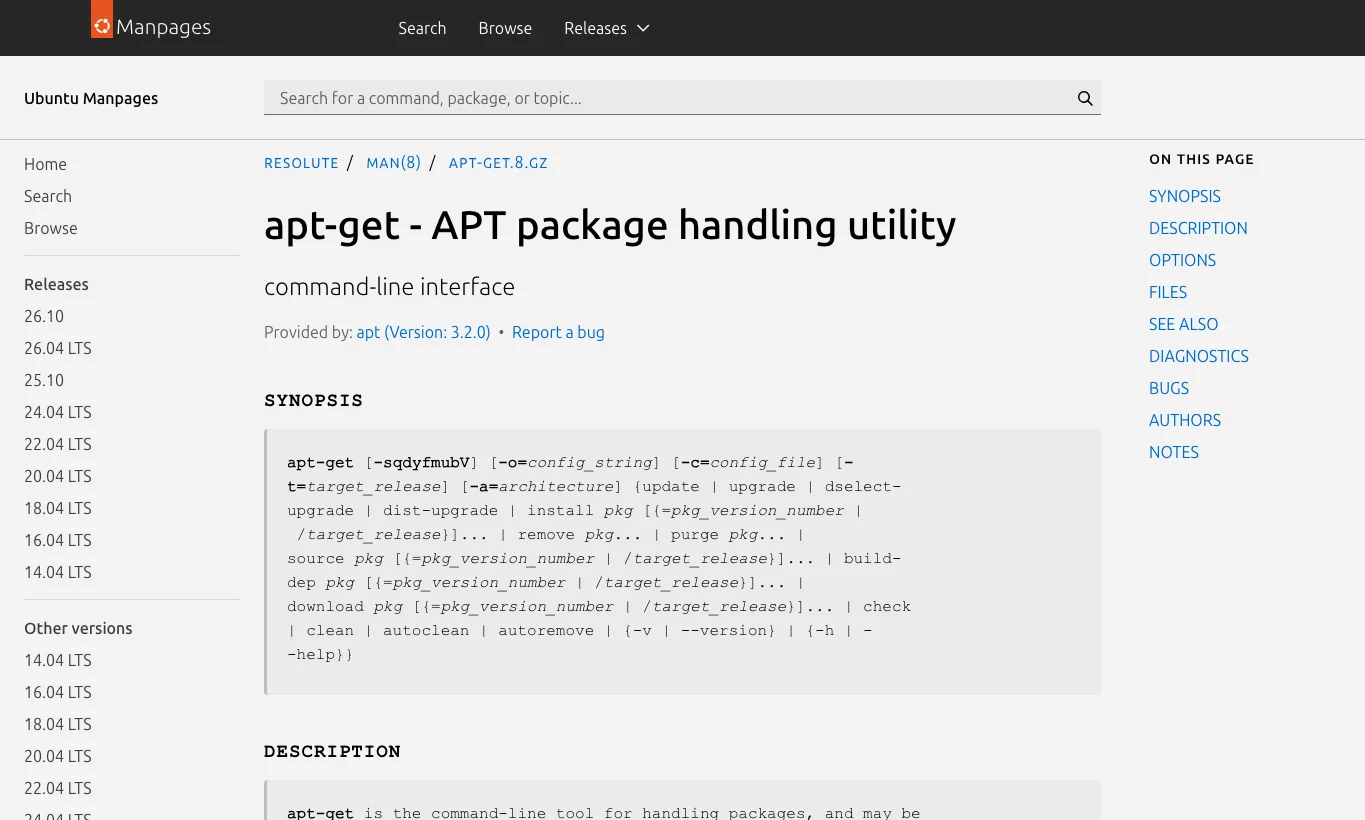Screen dimensions: 1365x820
Task: Jump to SEE ALSO in On This Page
Action: [1184, 324]
